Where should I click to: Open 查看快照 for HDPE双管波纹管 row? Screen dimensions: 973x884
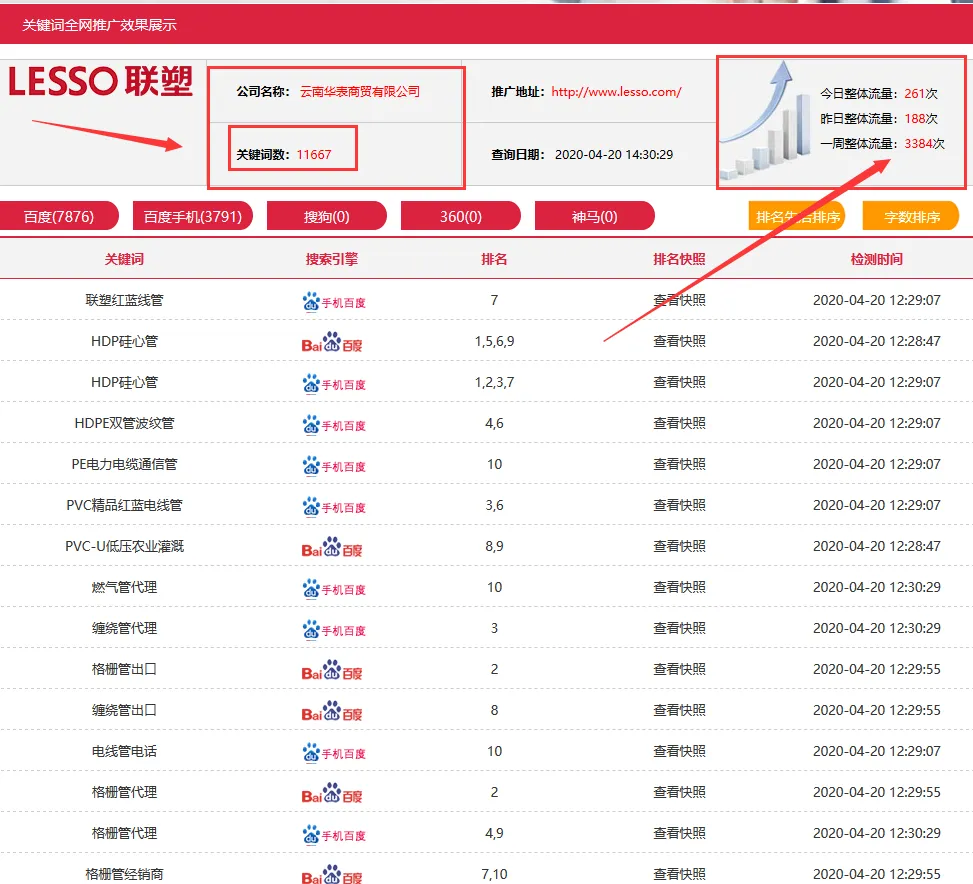[x=679, y=423]
